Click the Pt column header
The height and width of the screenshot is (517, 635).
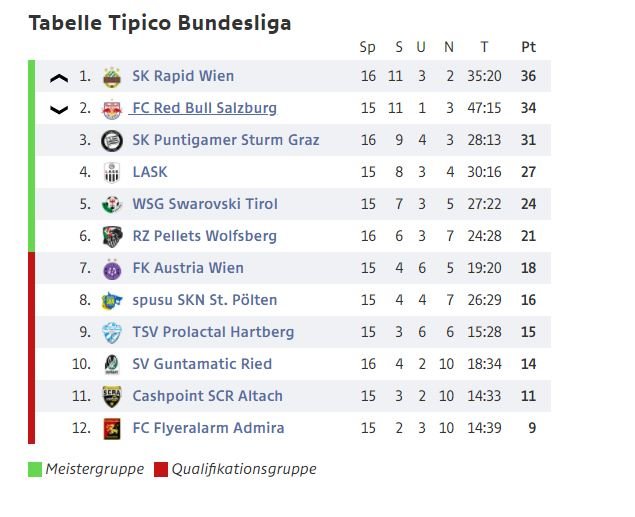point(528,47)
